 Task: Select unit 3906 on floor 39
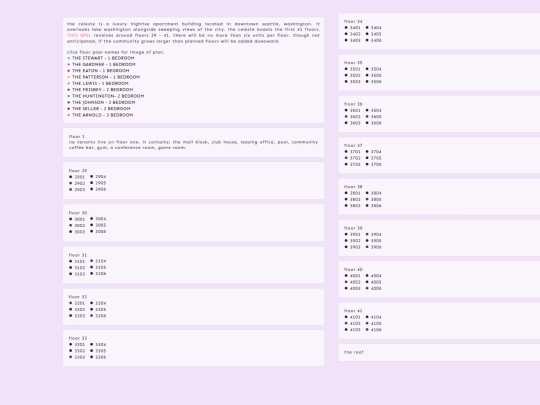[376, 247]
